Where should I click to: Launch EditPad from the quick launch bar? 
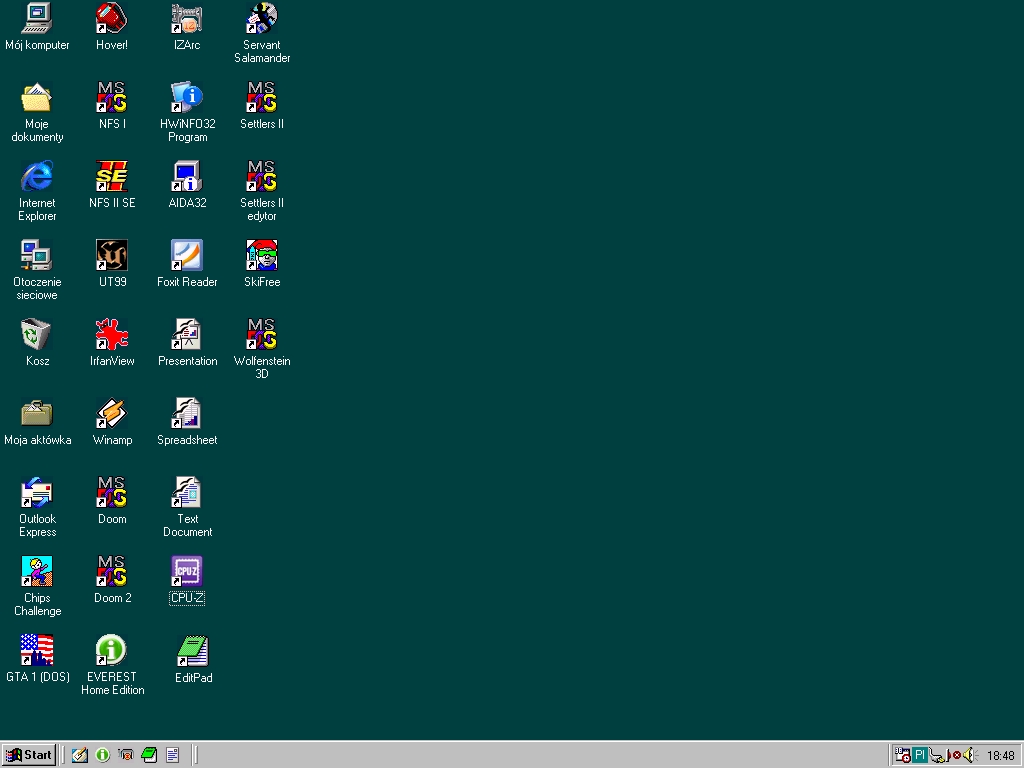[x=150, y=755]
